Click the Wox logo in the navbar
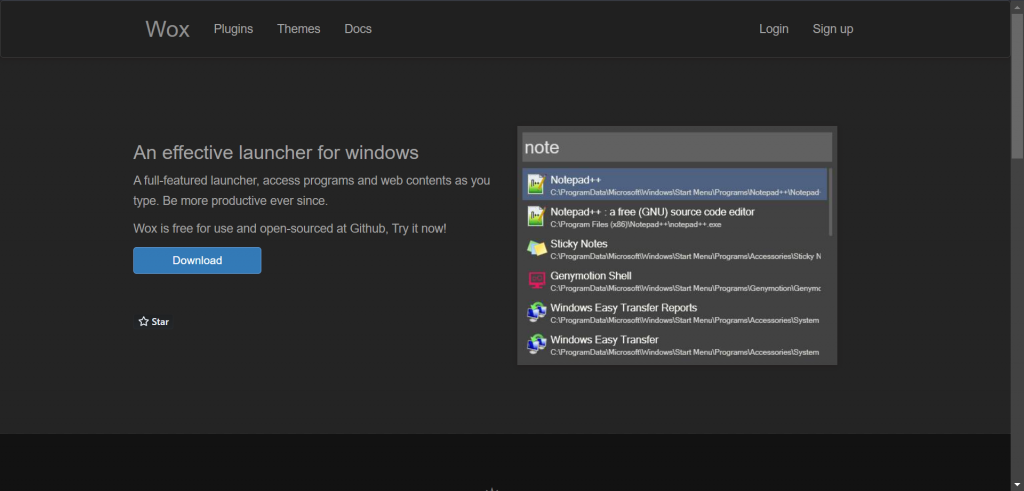The image size is (1024, 491). [167, 29]
